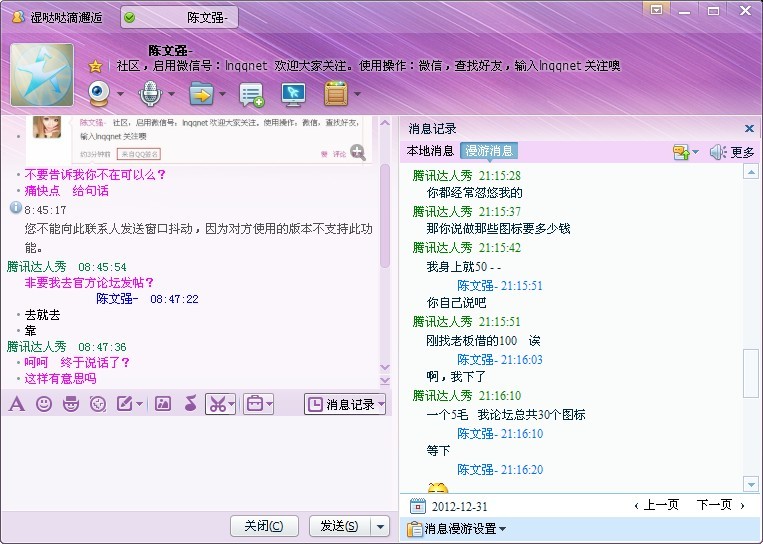The image size is (763, 544).
Task: Open window menu button in title bar
Action: (x=656, y=9)
